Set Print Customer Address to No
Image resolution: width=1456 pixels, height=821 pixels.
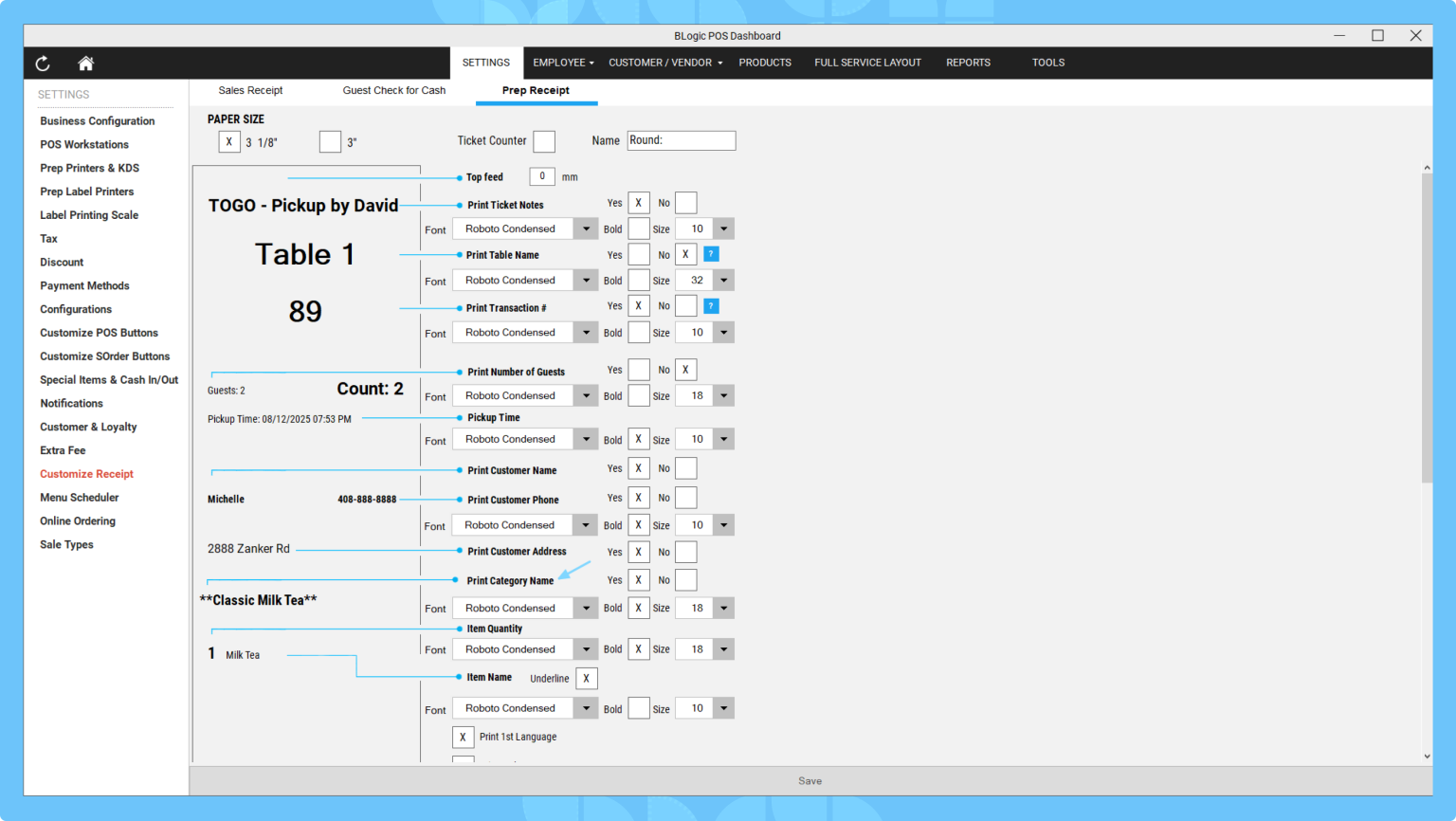pos(686,552)
